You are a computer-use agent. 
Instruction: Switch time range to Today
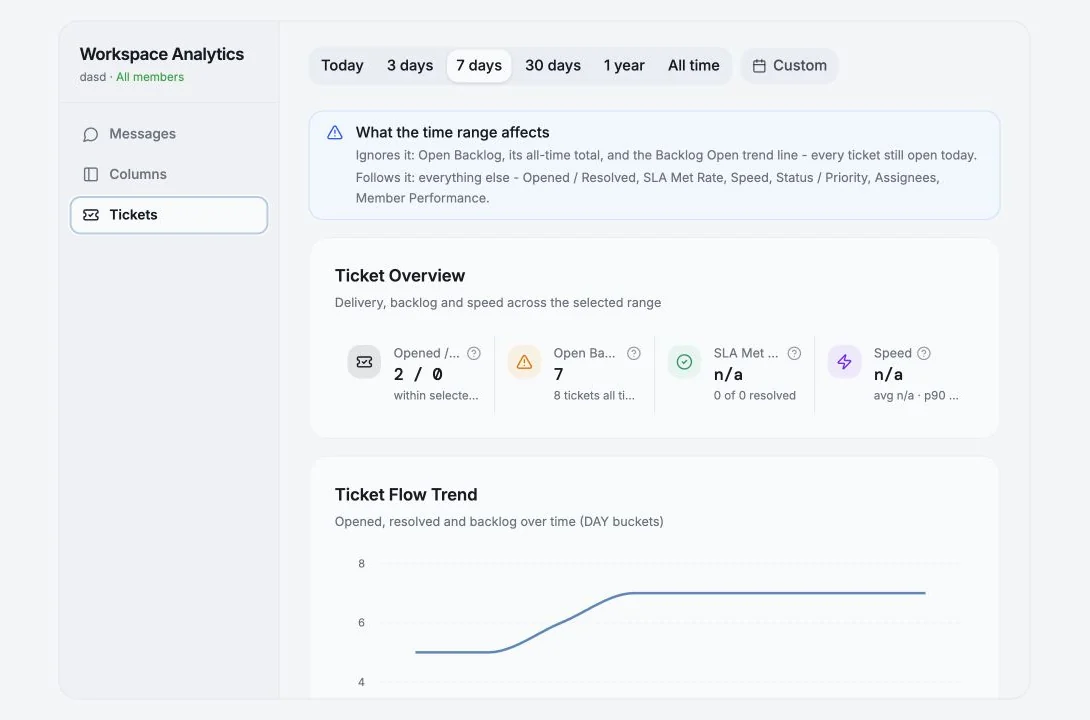[x=342, y=65]
